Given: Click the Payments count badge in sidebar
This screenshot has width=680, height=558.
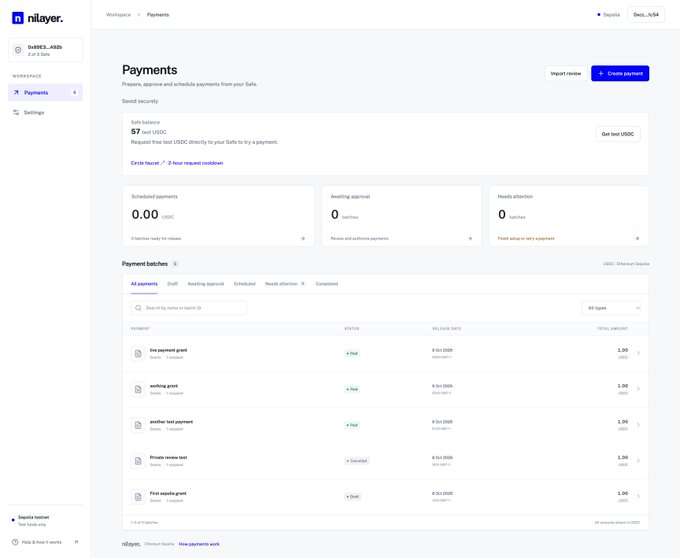Looking at the screenshot, I should pyautogui.click(x=75, y=92).
